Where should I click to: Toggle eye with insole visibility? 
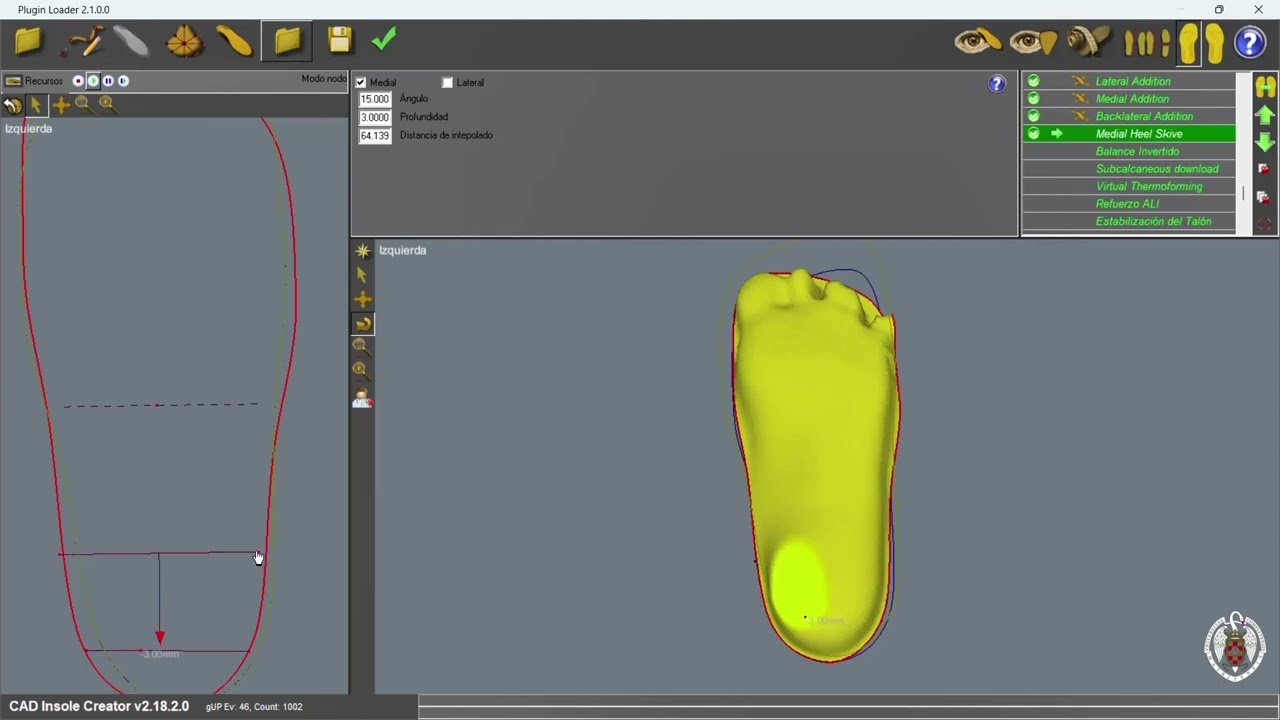[977, 41]
